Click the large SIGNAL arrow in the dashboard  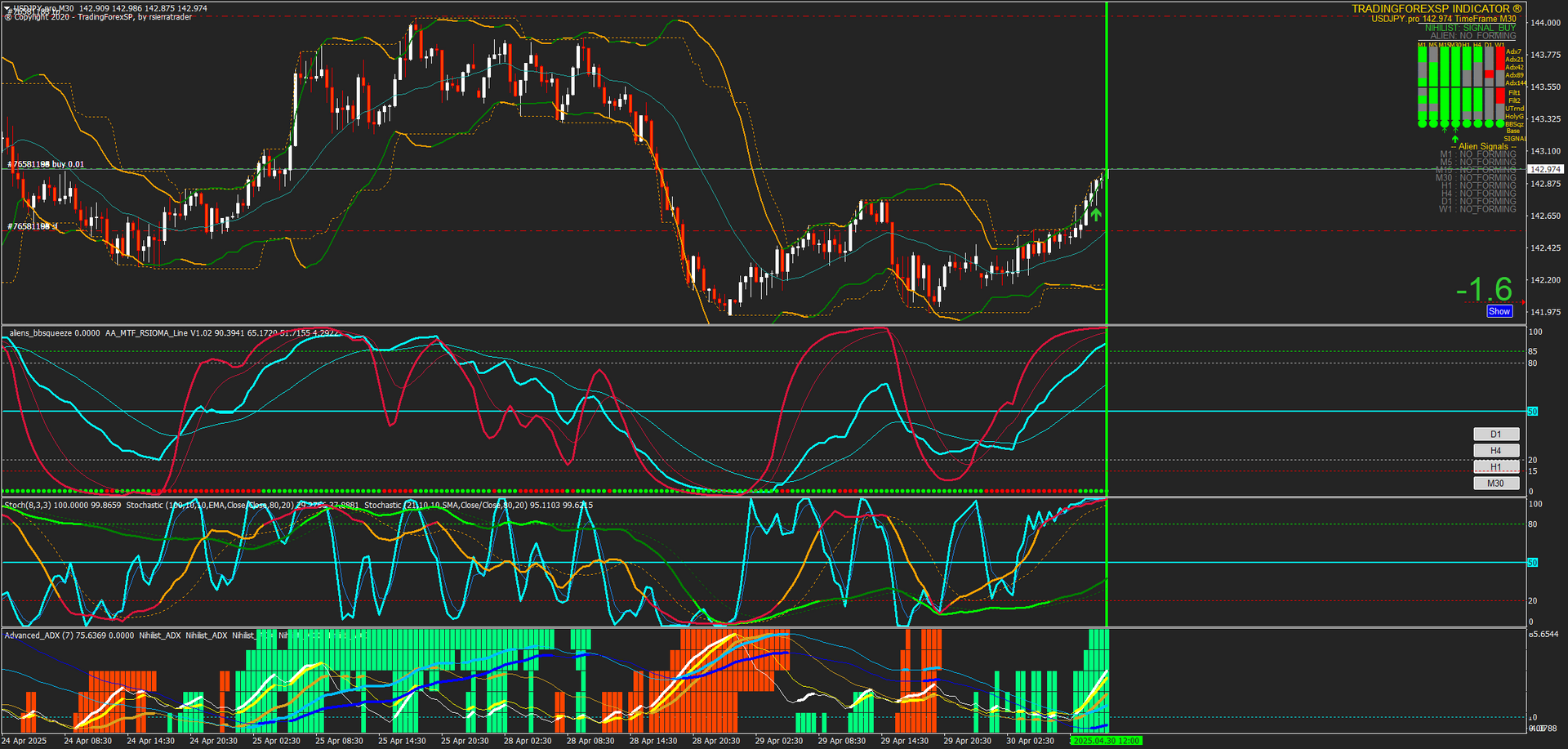pos(1455,138)
